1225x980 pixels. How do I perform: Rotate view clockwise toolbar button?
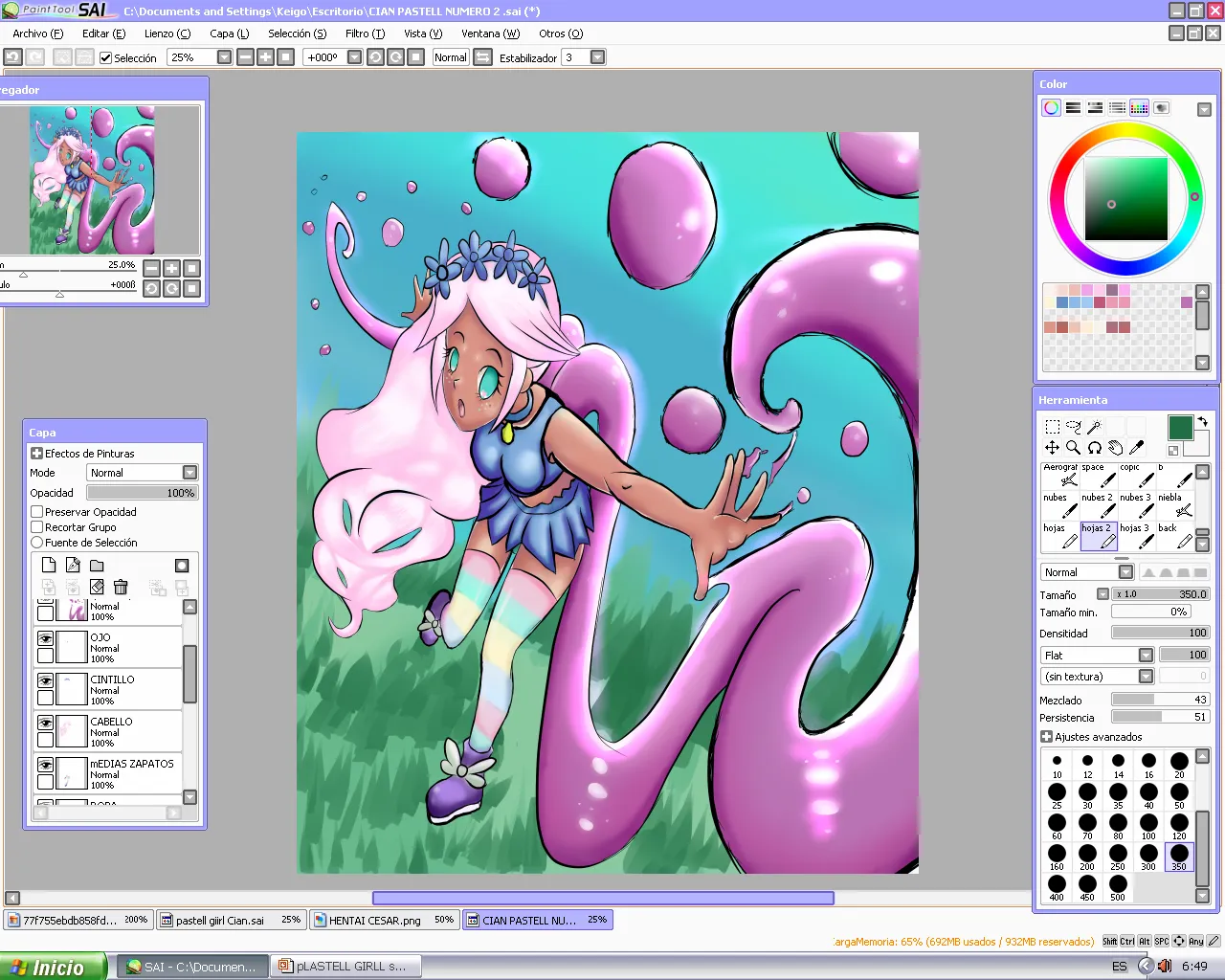point(395,57)
